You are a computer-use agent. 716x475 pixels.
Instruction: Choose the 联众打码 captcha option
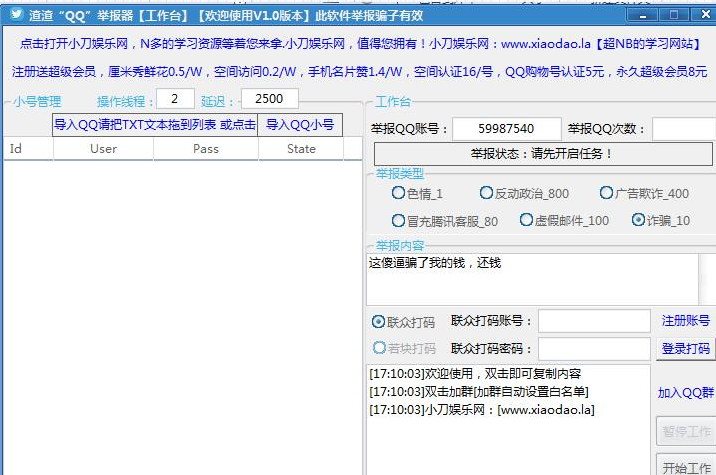click(x=403, y=322)
